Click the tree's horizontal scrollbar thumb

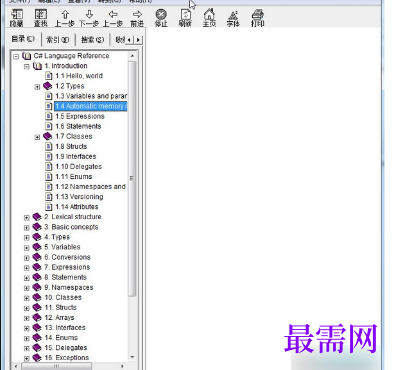pyautogui.click(x=56, y=366)
